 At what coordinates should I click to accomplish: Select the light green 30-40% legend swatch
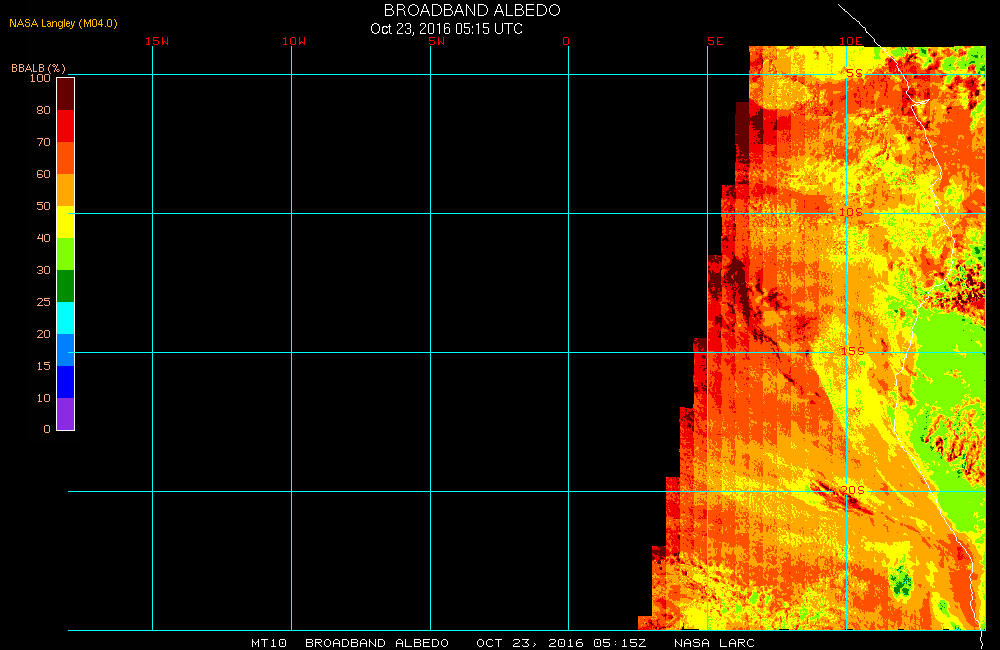point(65,254)
